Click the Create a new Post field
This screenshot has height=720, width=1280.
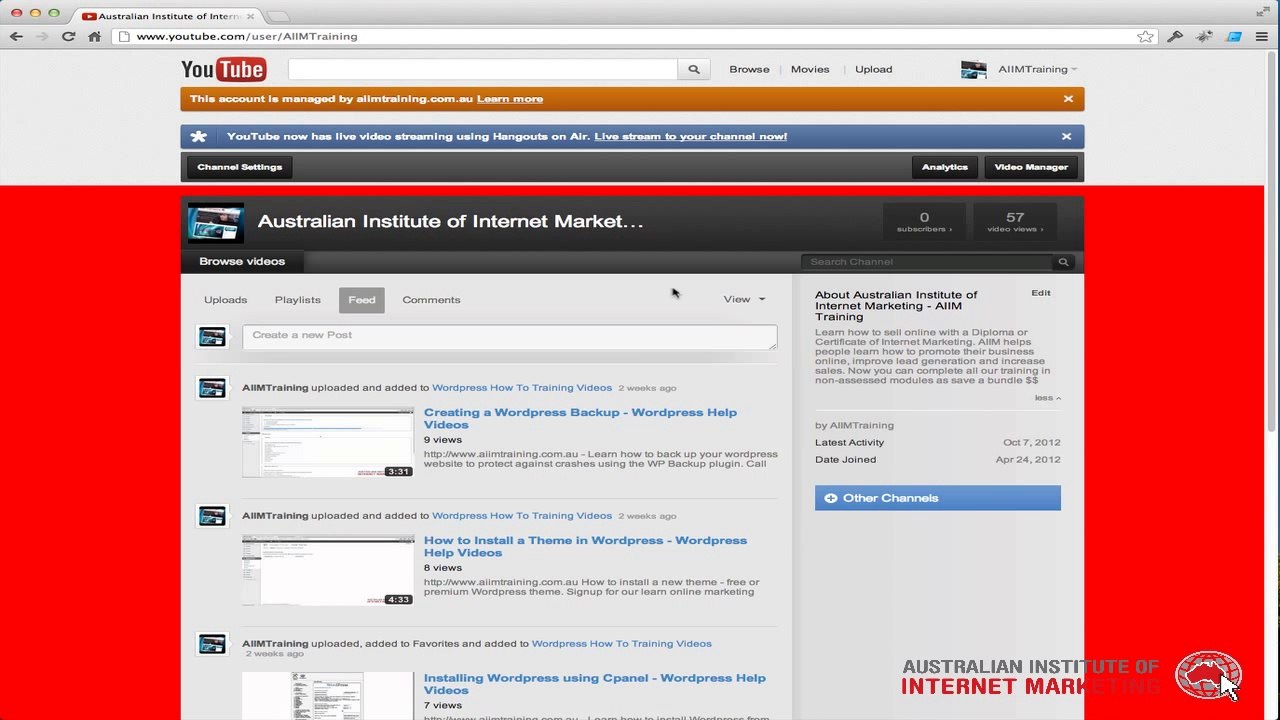509,337
